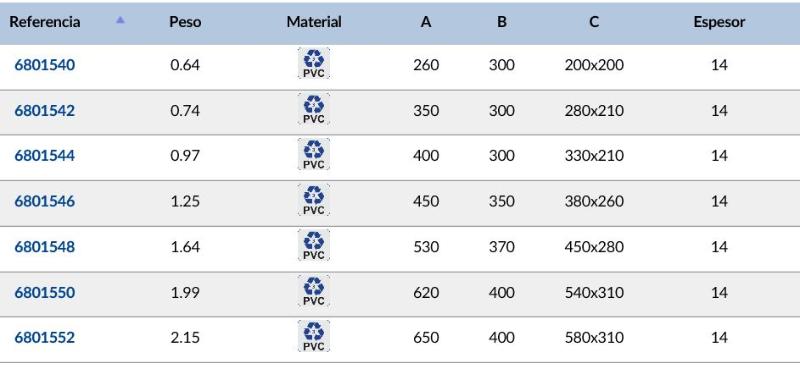Sort by the Material column header

click(314, 22)
